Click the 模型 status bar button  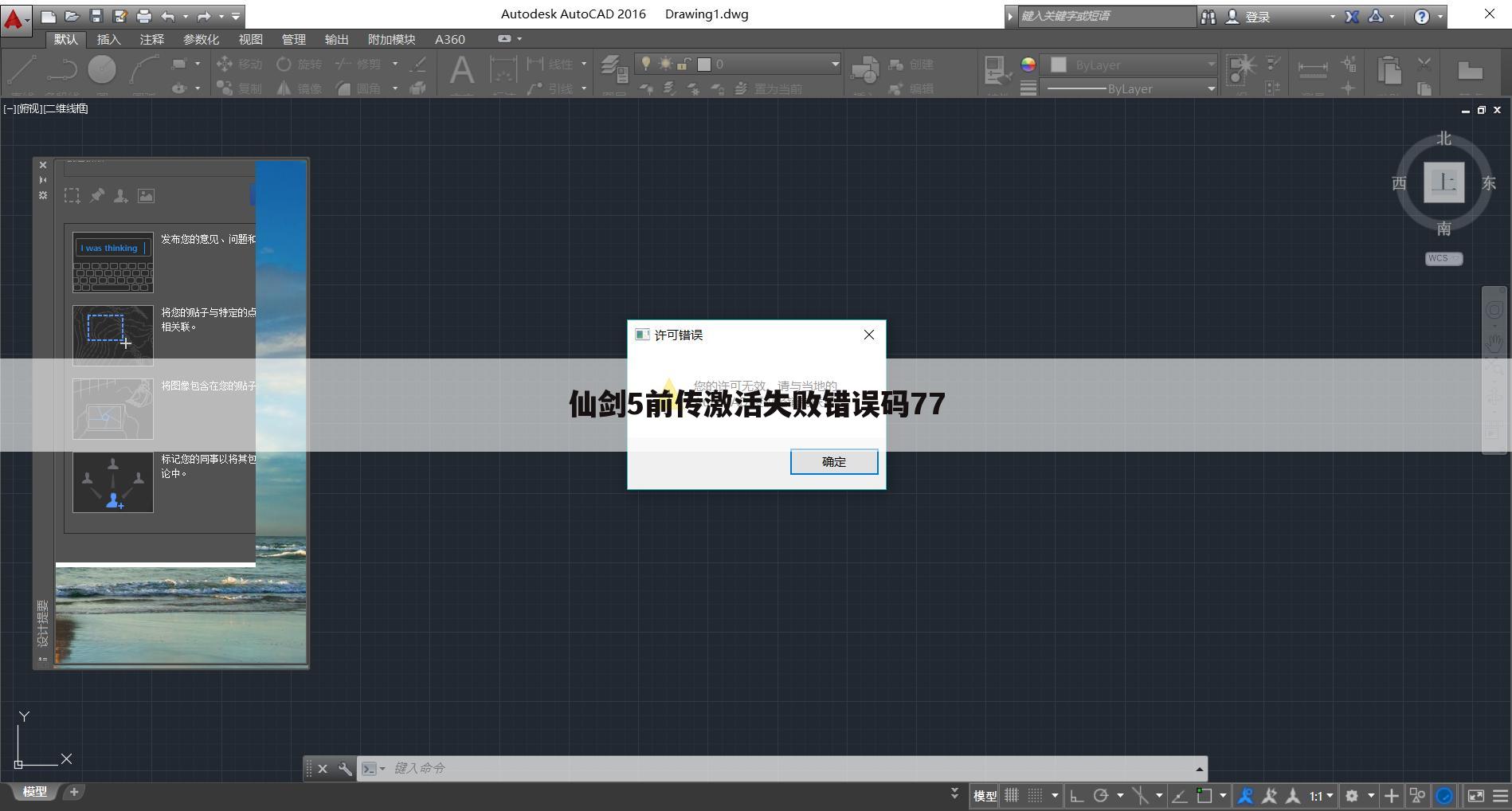(985, 795)
